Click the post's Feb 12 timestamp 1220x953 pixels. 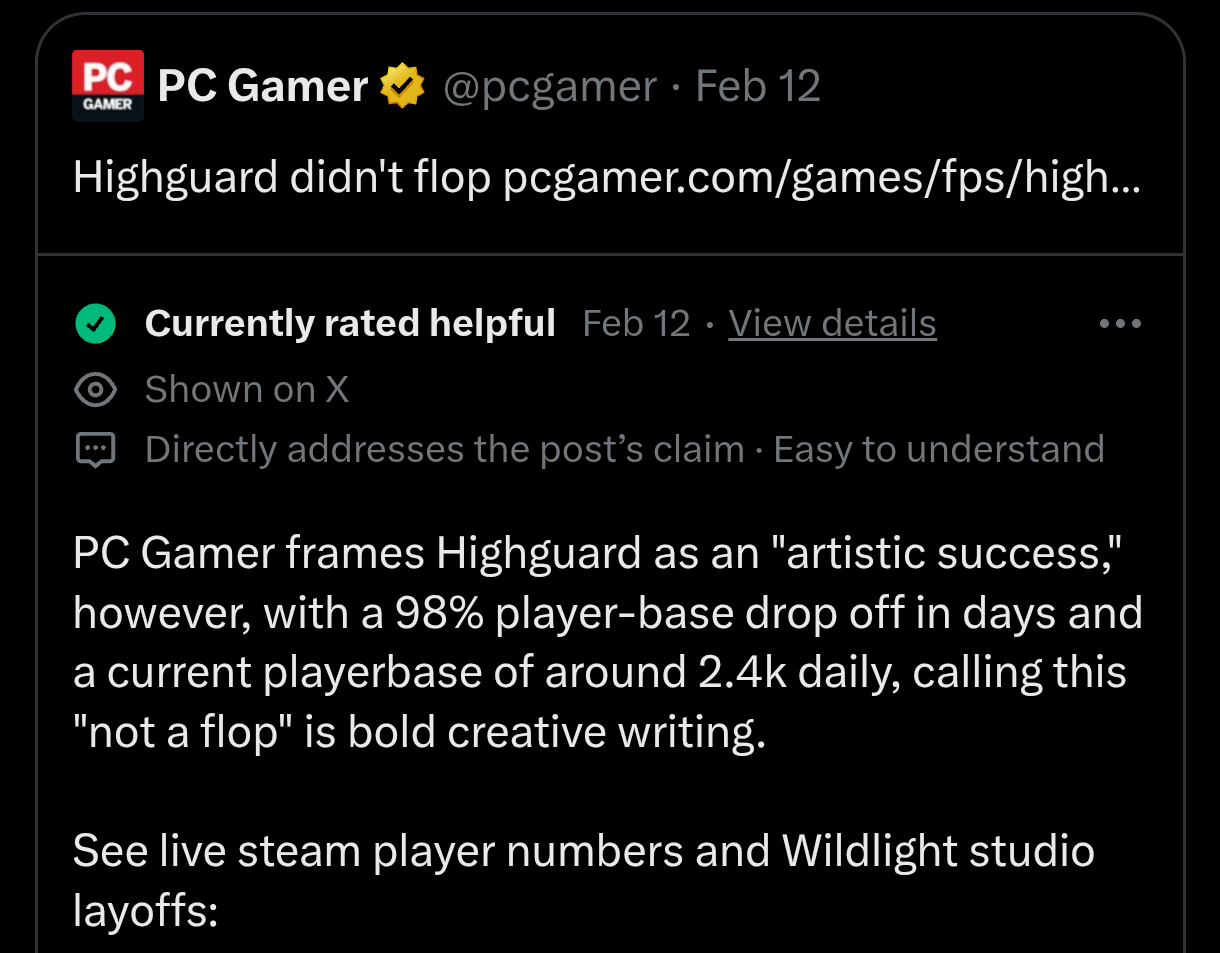point(758,87)
